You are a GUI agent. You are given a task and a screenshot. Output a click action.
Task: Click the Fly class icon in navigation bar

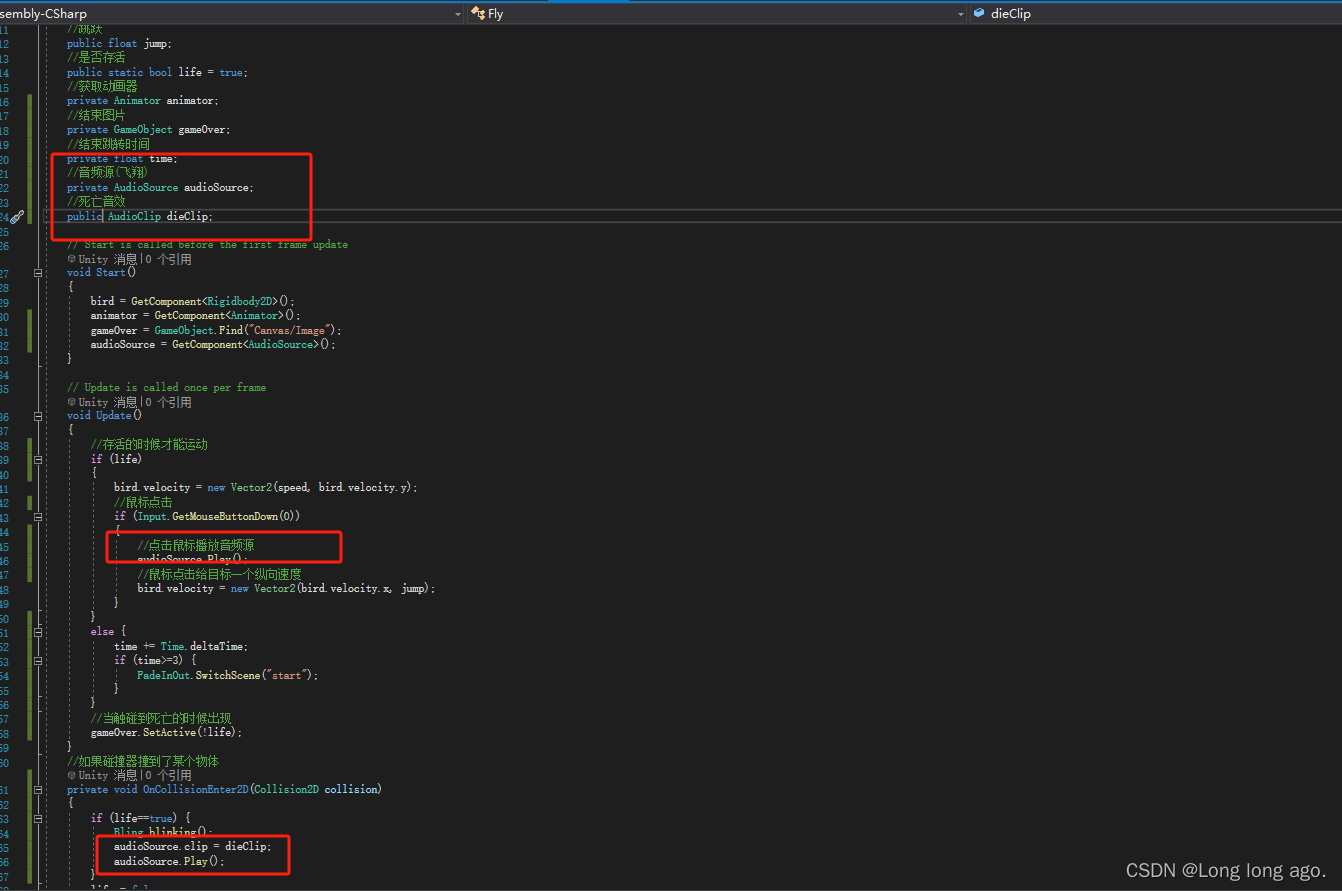(480, 14)
